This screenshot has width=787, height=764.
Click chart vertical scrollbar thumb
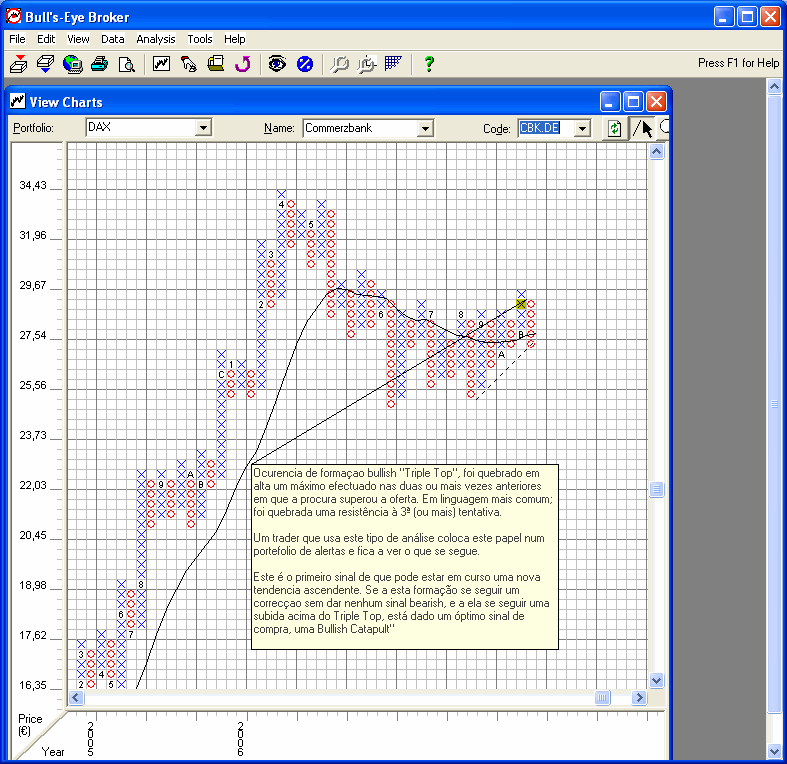coord(657,488)
